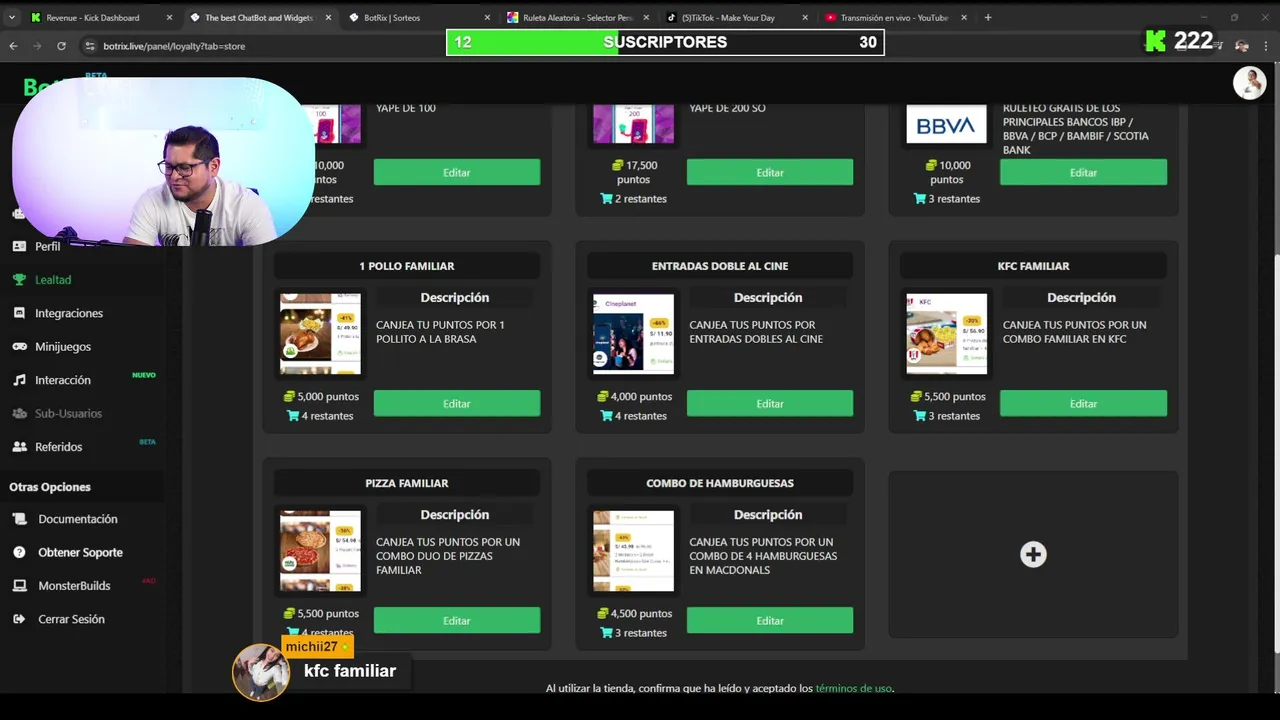
Task: Close the Revenue - Kick Dashboard tab
Action: [x=169, y=17]
